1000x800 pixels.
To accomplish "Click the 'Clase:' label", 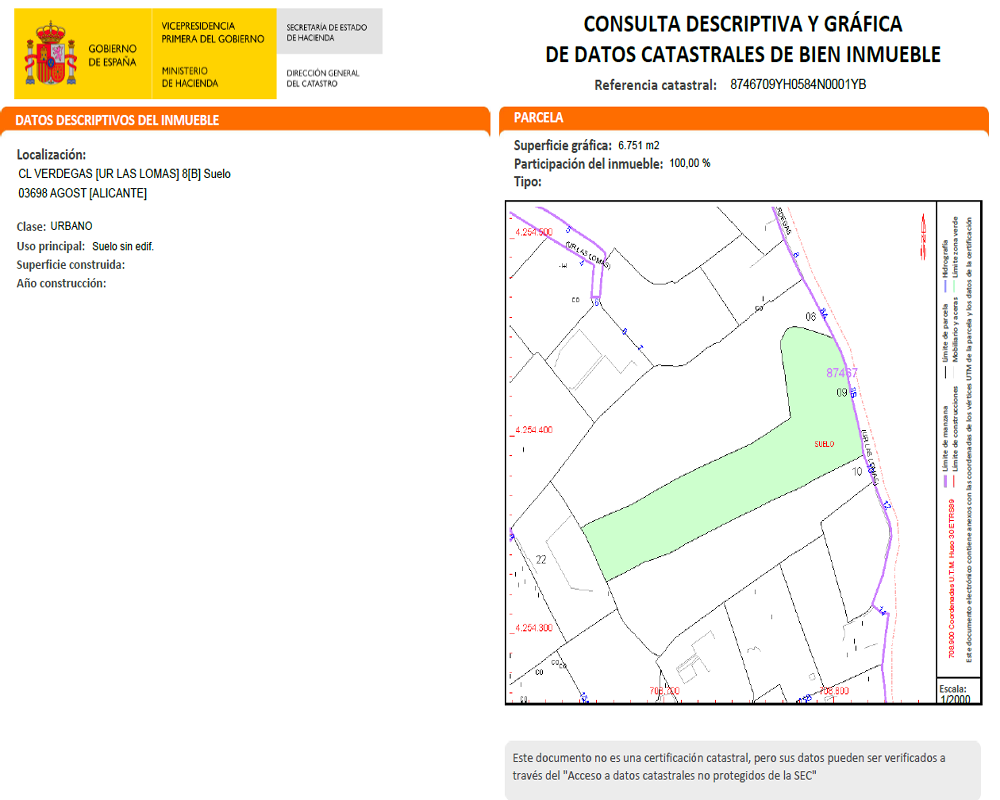I will (x=31, y=226).
